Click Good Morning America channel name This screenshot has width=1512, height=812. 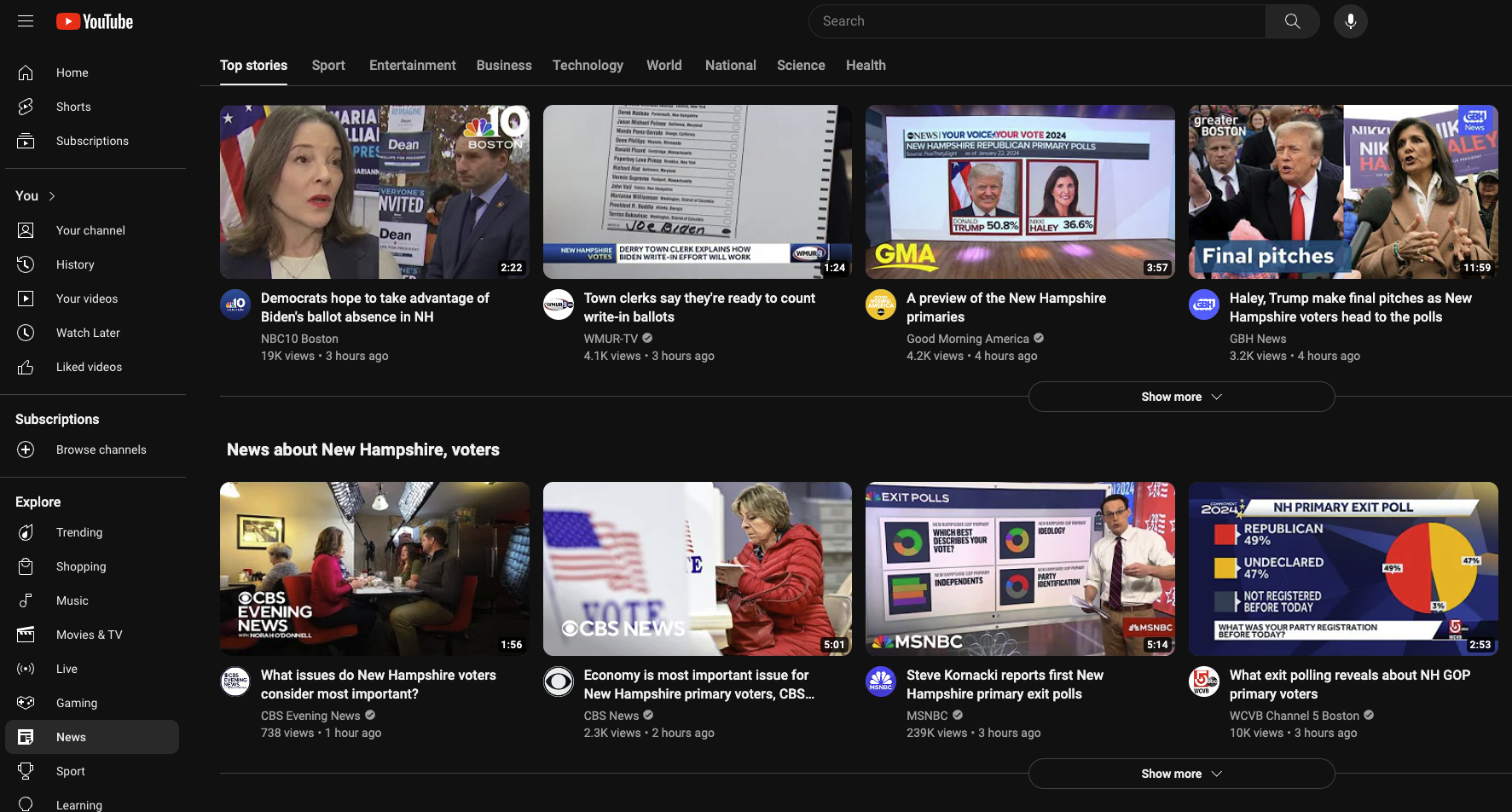tap(968, 339)
